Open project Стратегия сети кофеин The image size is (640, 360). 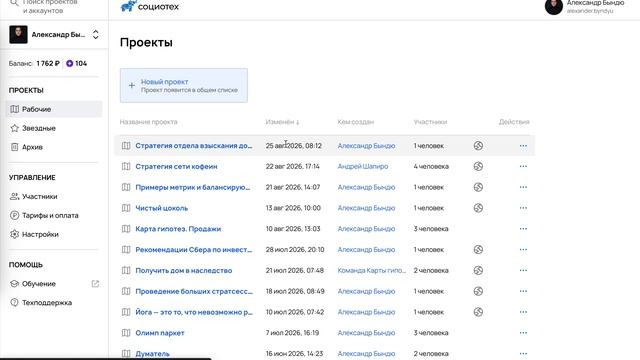point(176,167)
